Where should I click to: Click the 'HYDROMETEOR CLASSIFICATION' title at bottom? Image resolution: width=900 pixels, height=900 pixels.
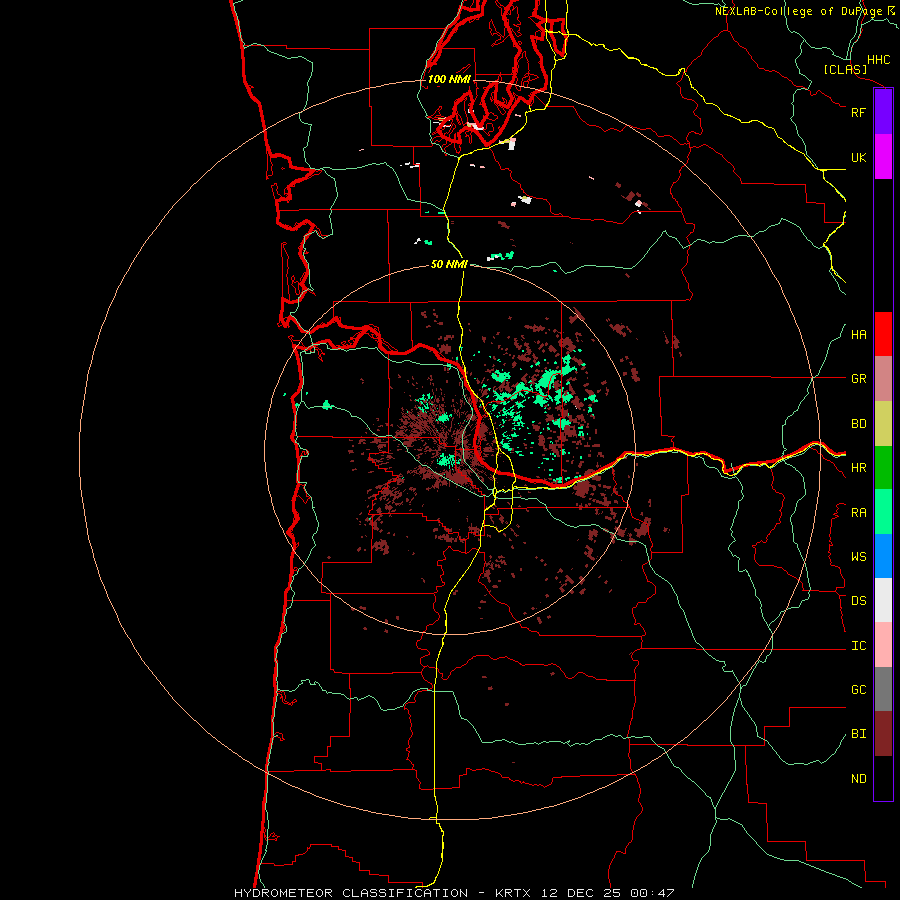click(351, 893)
